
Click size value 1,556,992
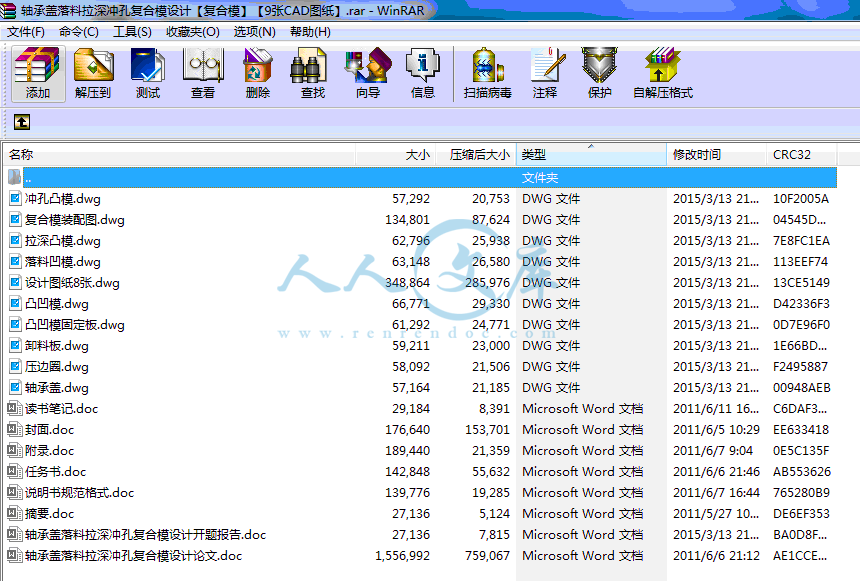403,556
